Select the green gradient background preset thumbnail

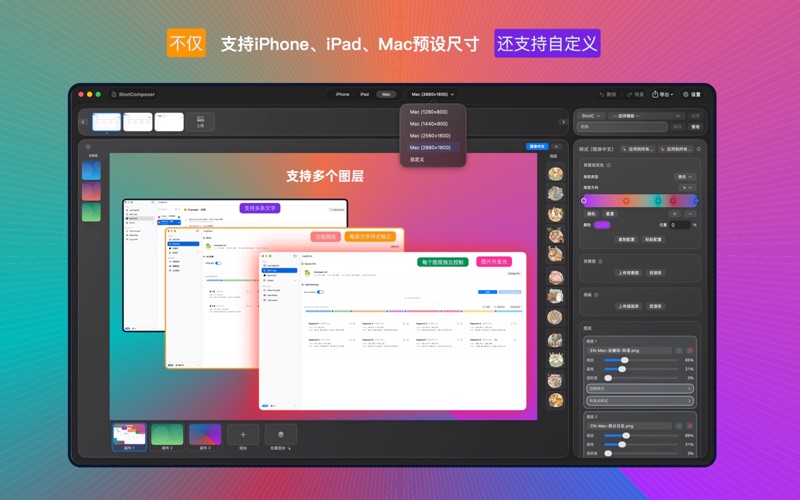92,212
